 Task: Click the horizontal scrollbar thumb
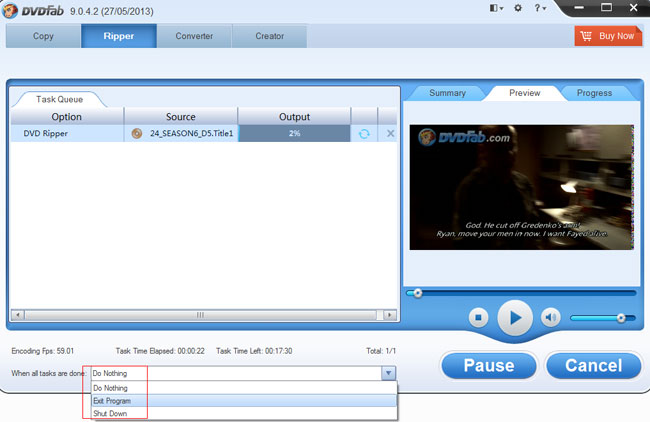click(200, 315)
